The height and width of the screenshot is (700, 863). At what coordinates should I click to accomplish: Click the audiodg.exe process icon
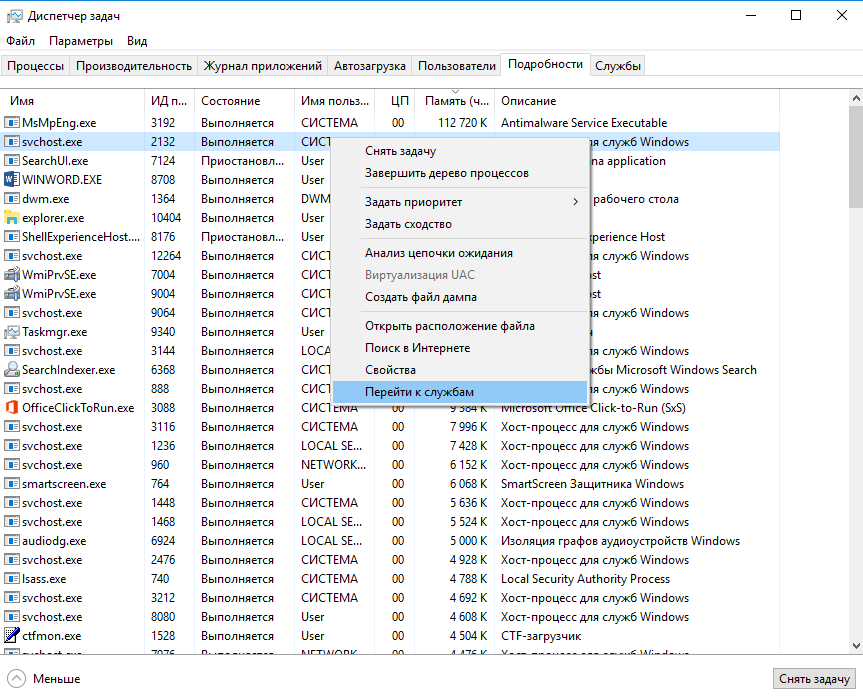point(12,540)
